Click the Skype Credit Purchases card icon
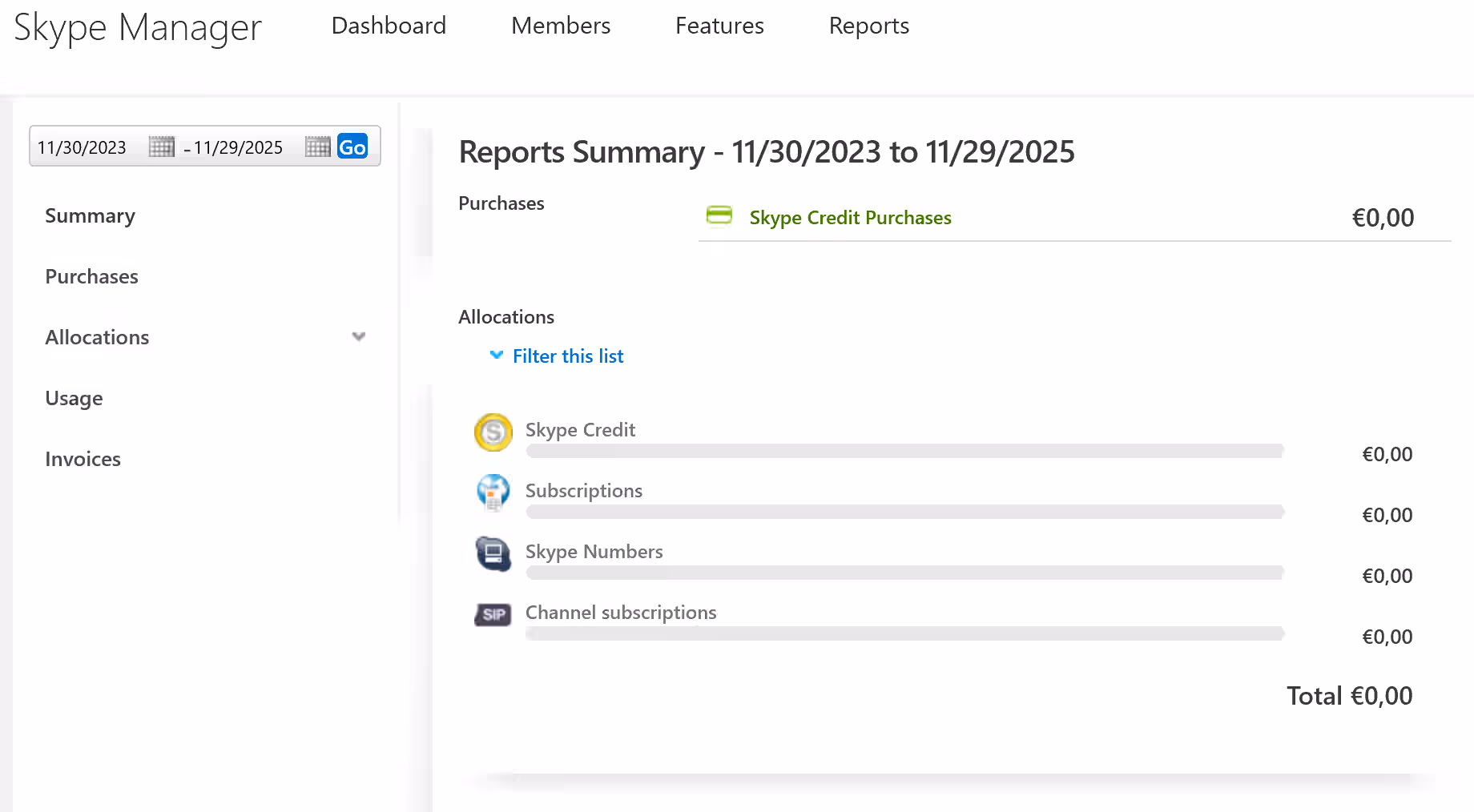Screen dimensions: 1474x812 click(719, 215)
